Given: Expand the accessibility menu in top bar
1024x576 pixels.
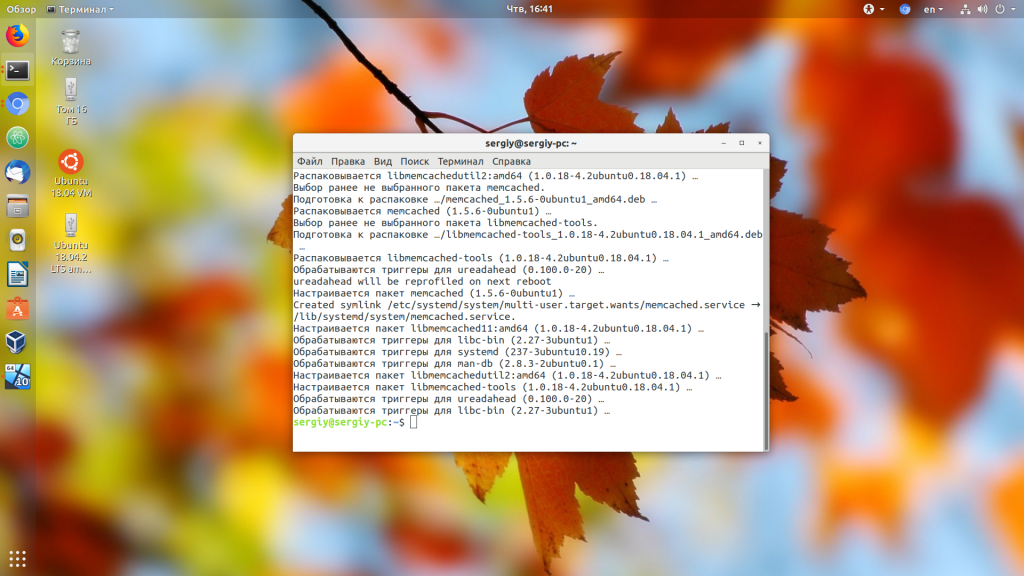Looking at the screenshot, I should pyautogui.click(x=873, y=9).
